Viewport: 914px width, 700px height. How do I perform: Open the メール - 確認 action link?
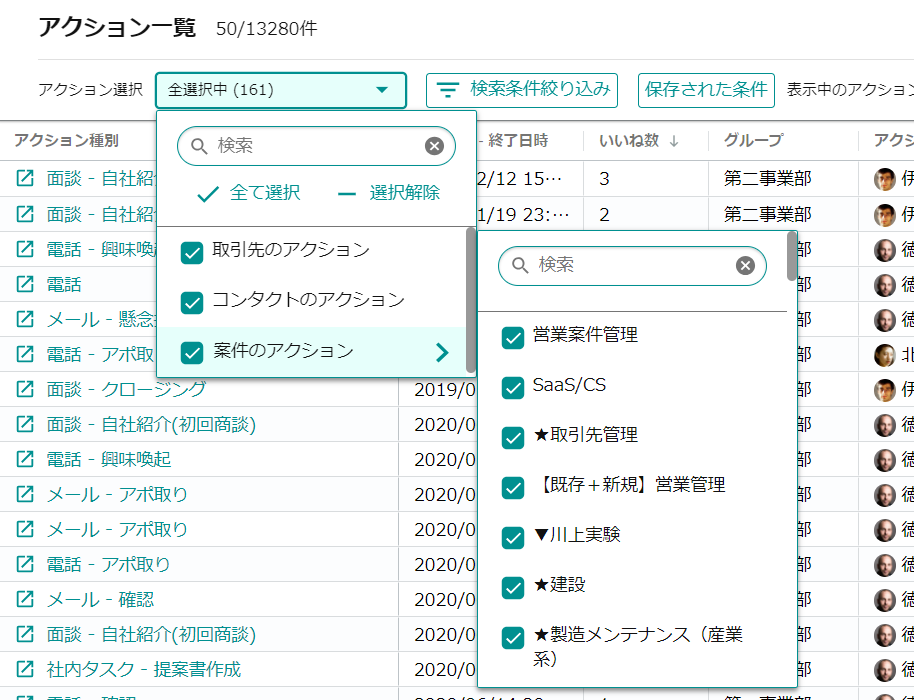[100, 599]
